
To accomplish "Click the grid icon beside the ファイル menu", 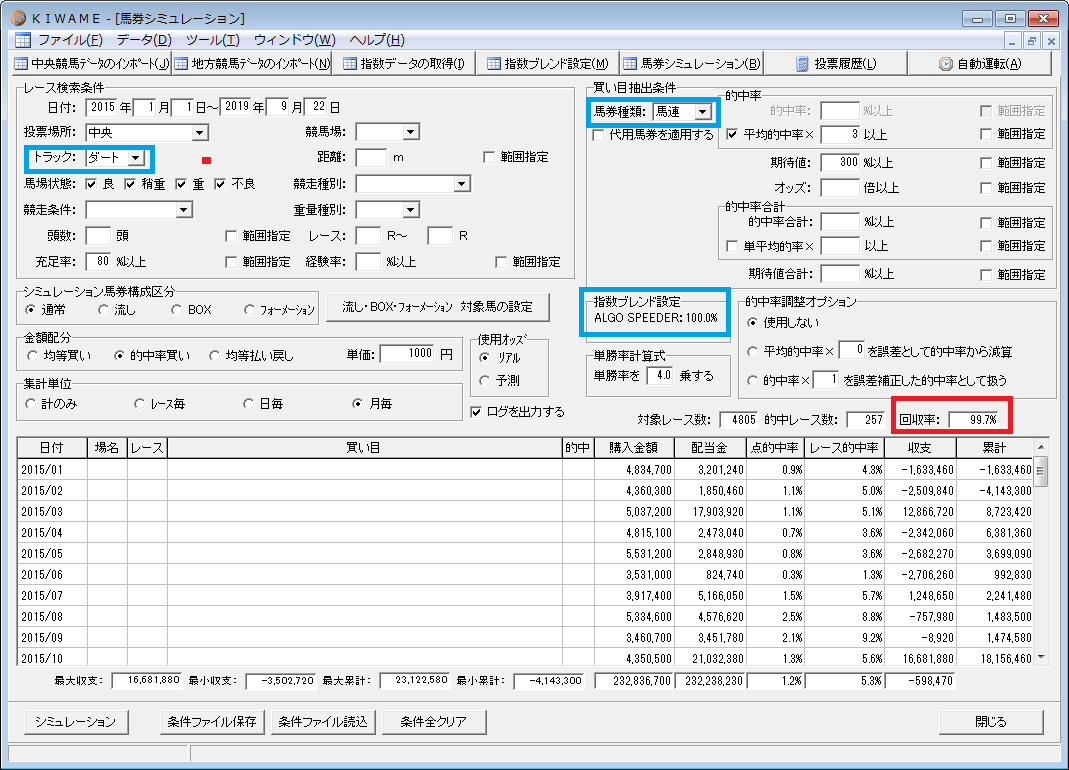I will point(22,40).
